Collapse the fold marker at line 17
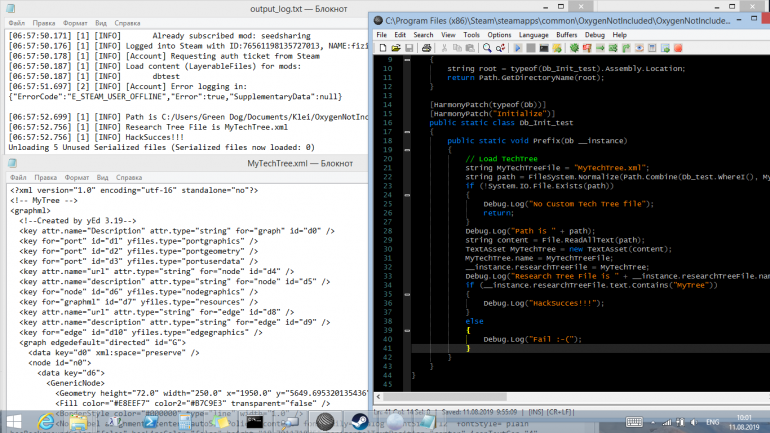The height and width of the screenshot is (433, 770). pyautogui.click(x=407, y=132)
